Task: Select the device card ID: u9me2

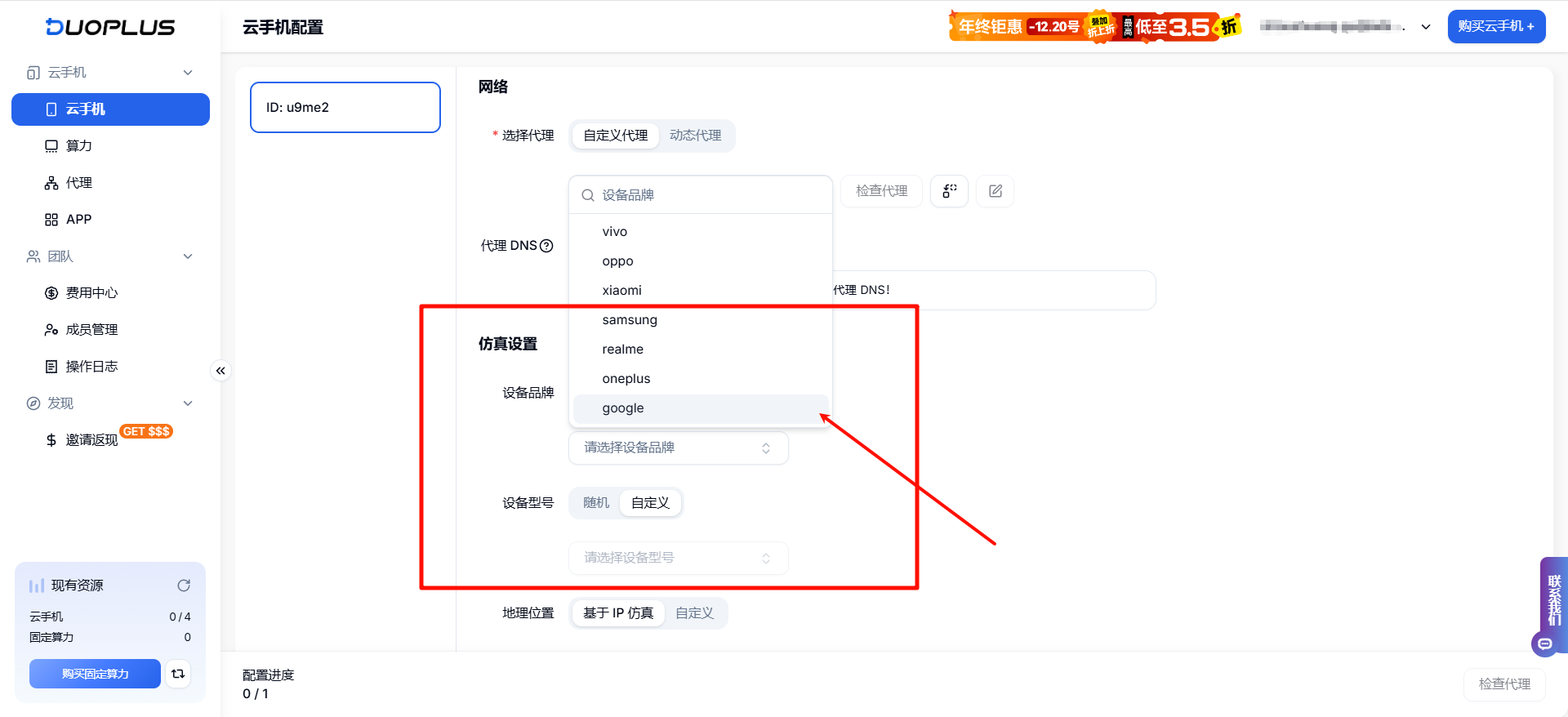Action: tap(345, 107)
